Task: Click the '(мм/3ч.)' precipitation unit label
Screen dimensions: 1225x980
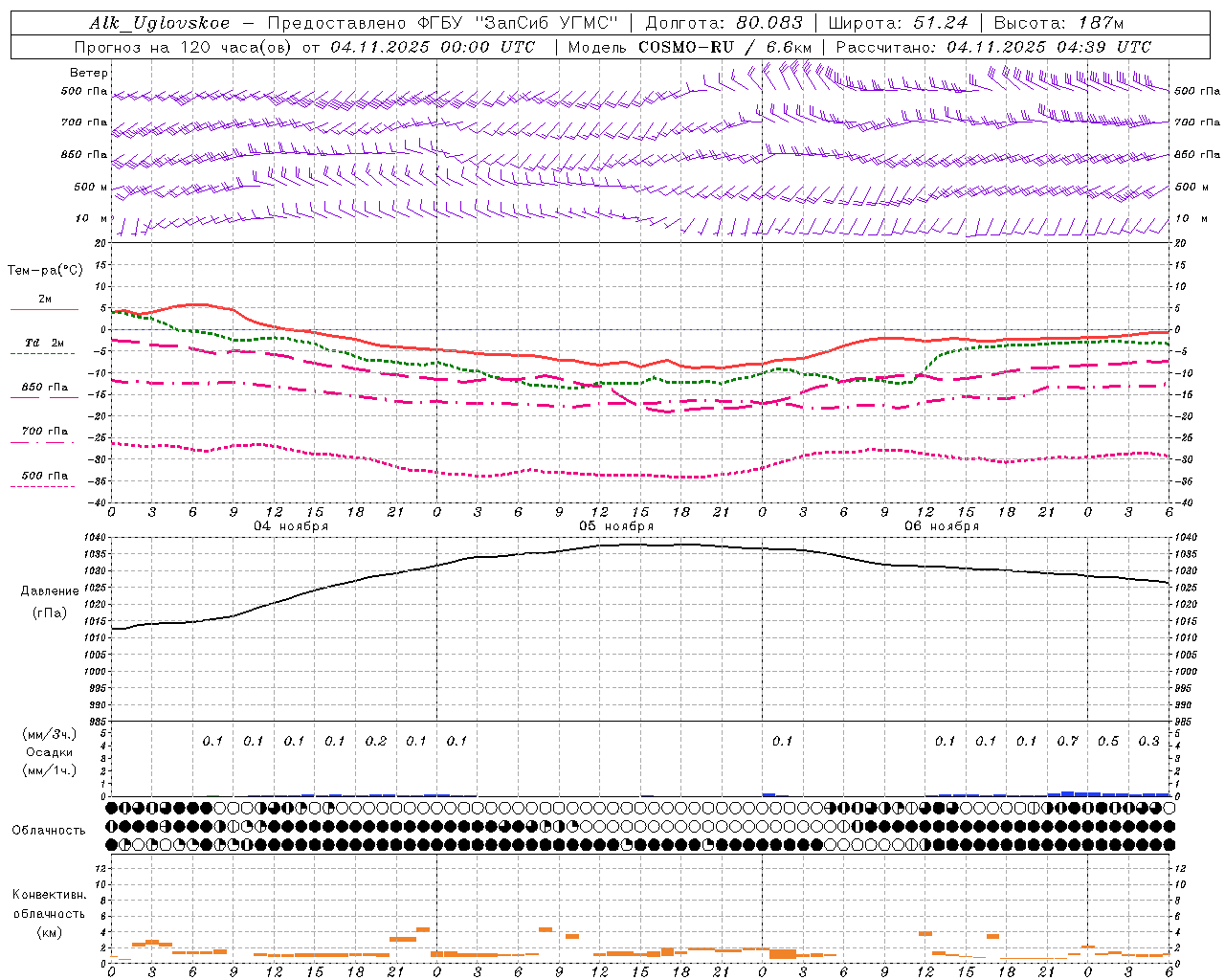Action: pos(50,734)
